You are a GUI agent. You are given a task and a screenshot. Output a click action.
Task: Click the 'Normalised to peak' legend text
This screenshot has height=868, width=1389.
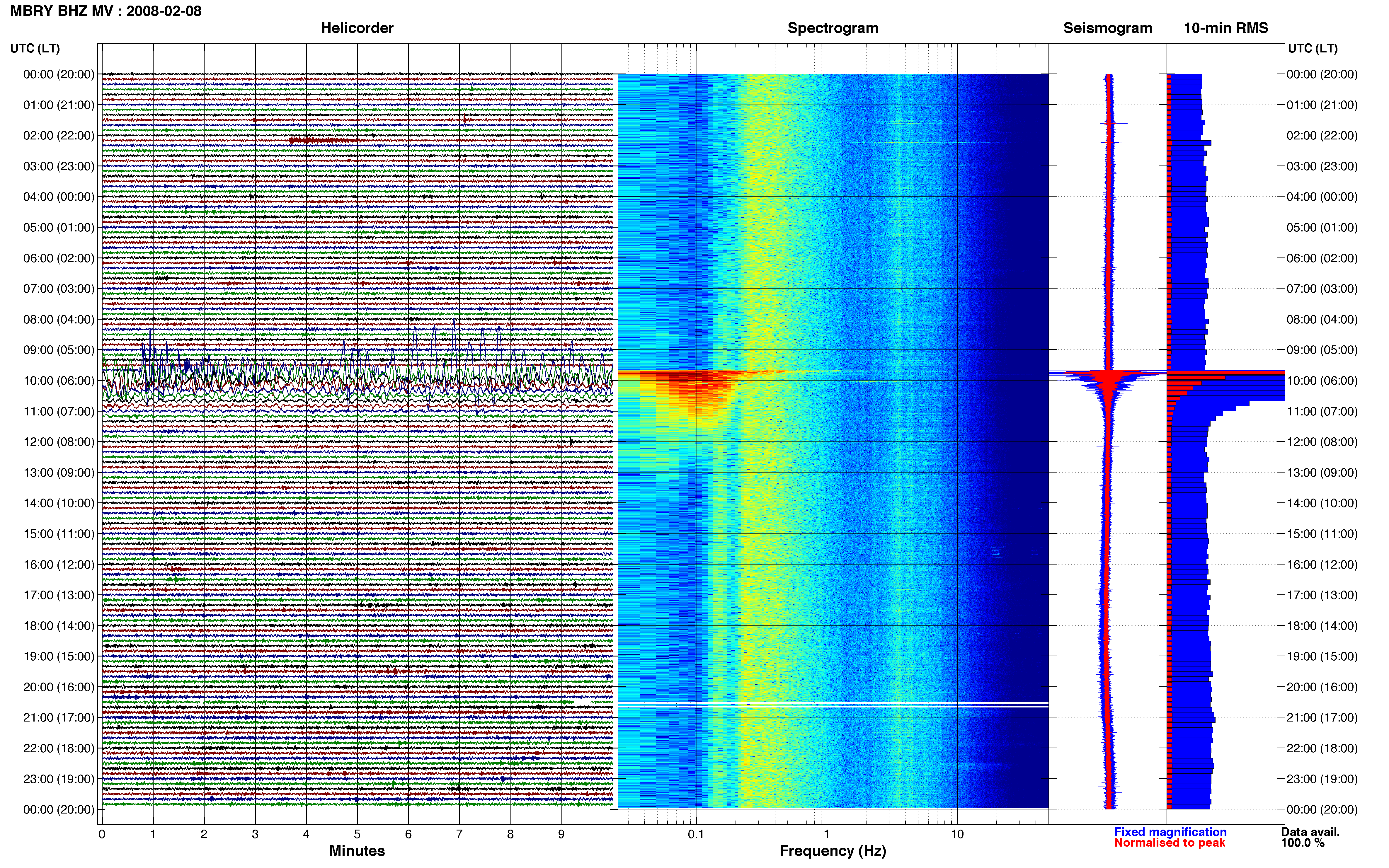click(x=1170, y=843)
